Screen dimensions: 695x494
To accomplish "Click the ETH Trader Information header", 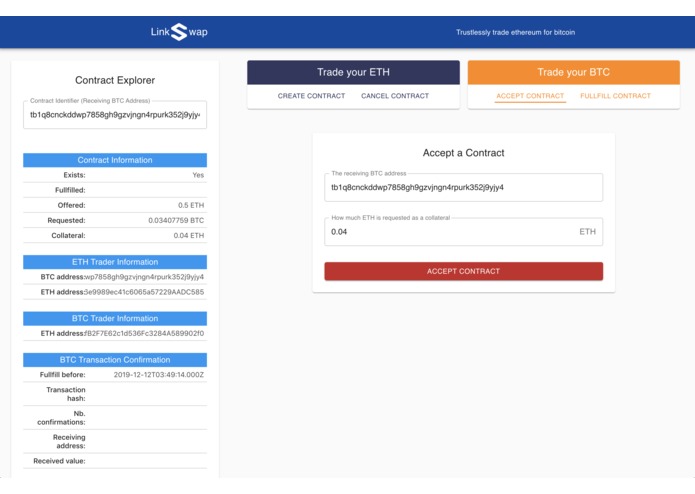I will point(115,262).
